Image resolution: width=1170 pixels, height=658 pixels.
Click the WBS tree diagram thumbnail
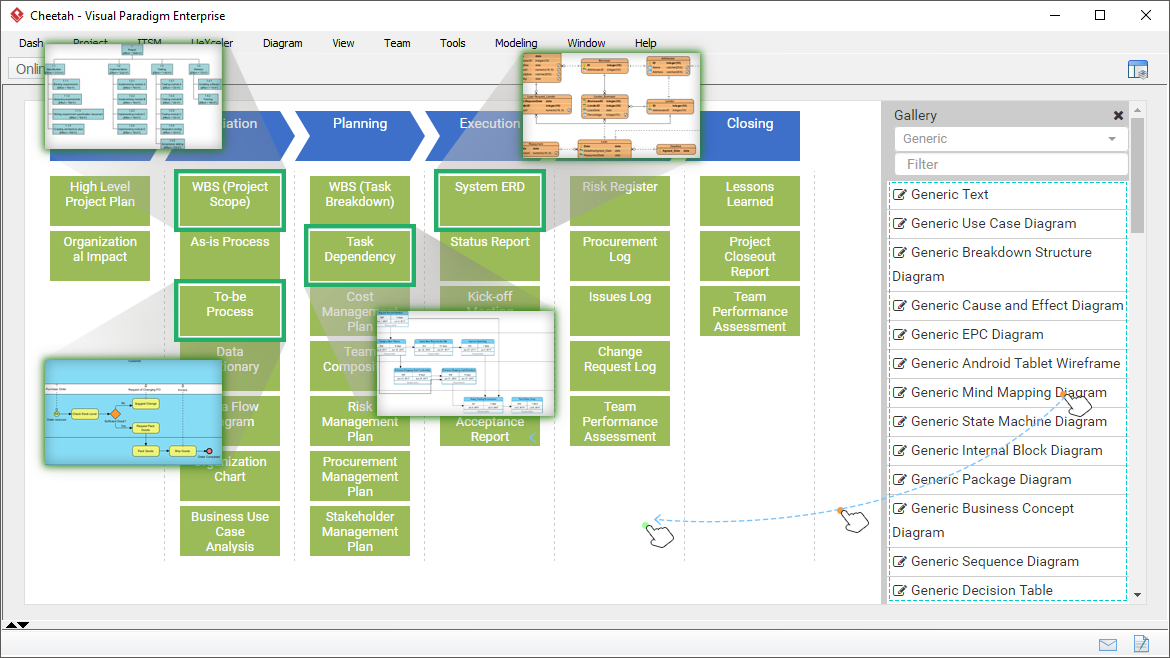pos(134,96)
